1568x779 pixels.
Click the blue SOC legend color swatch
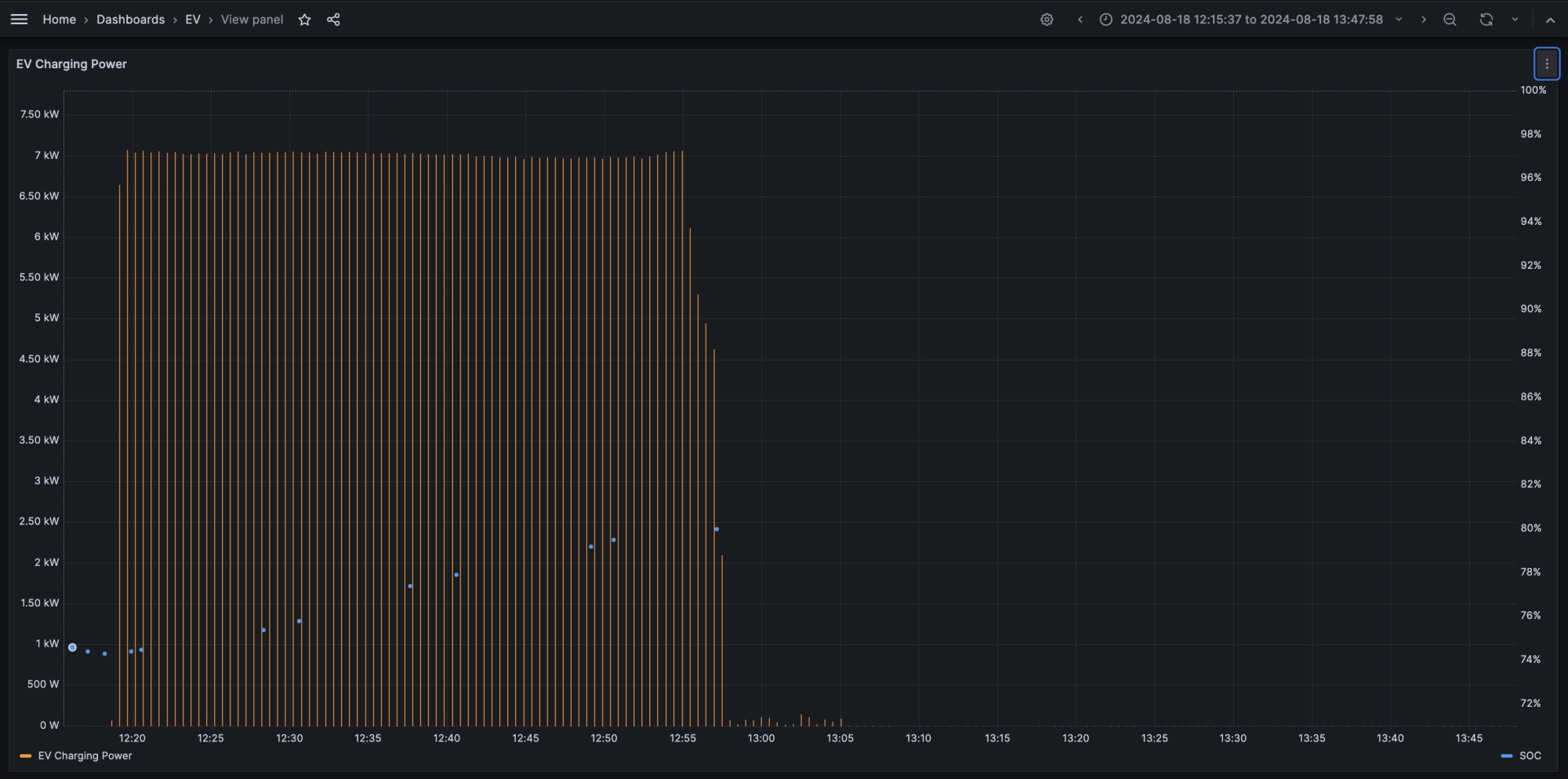[x=1506, y=755]
